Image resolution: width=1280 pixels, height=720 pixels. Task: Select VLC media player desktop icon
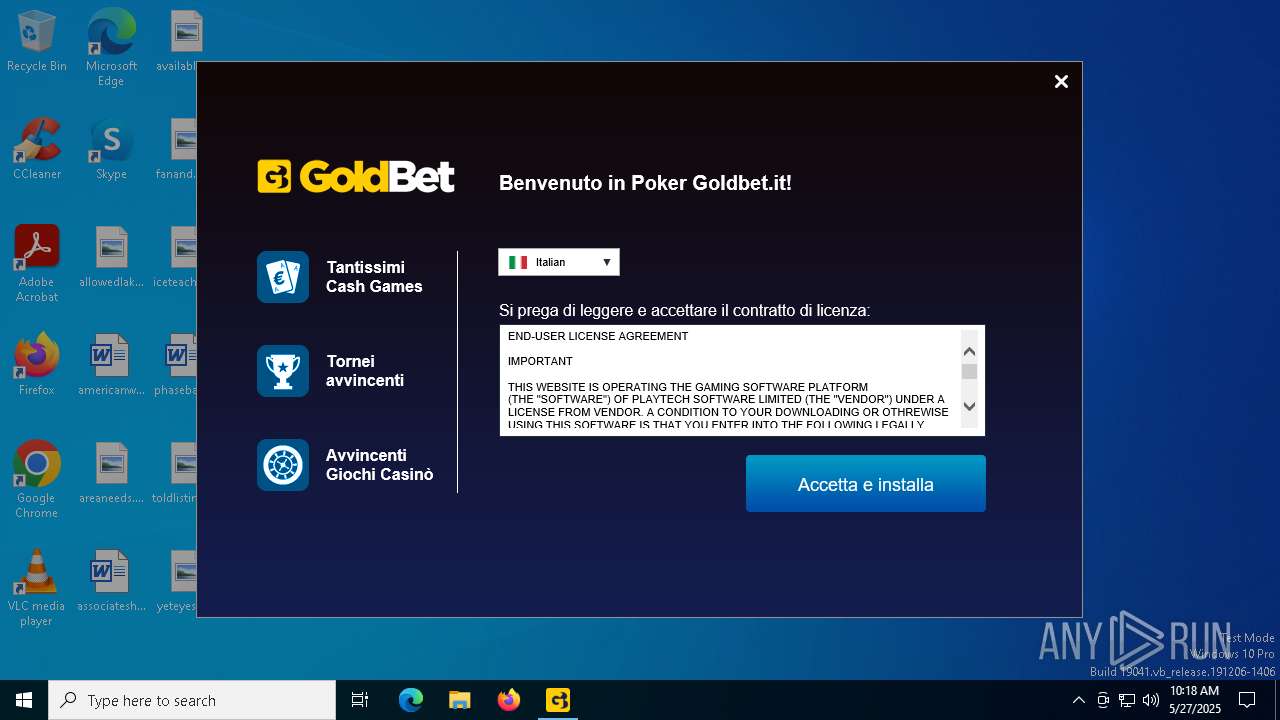pyautogui.click(x=37, y=588)
